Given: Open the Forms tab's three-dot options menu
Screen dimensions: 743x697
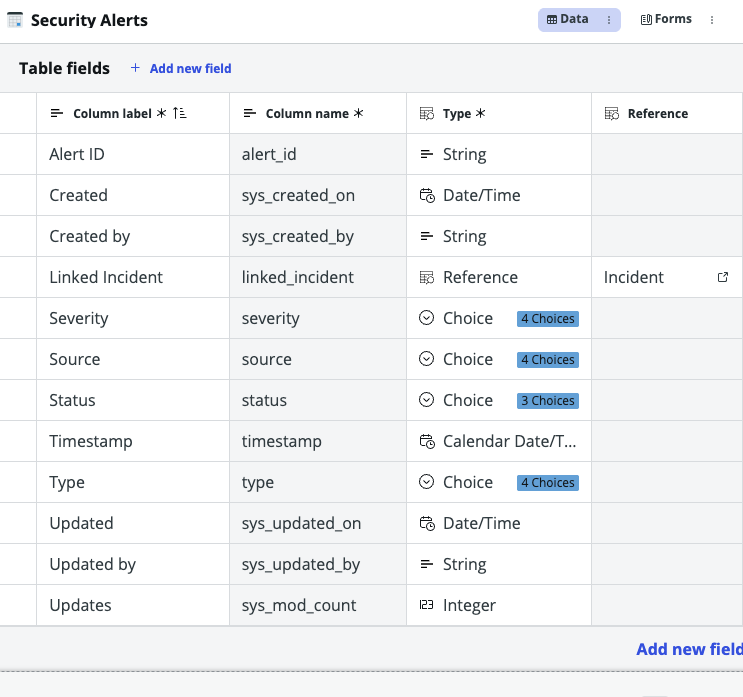Looking at the screenshot, I should [x=712, y=20].
